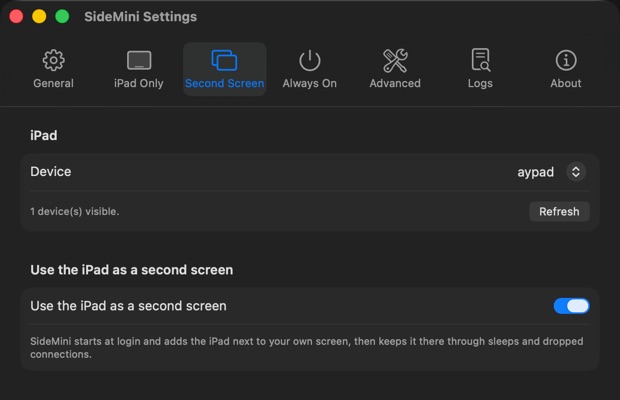Viewport: 620px width, 400px height.
Task: Toggle Use the iPad as a second screen
Action: [x=571, y=306]
